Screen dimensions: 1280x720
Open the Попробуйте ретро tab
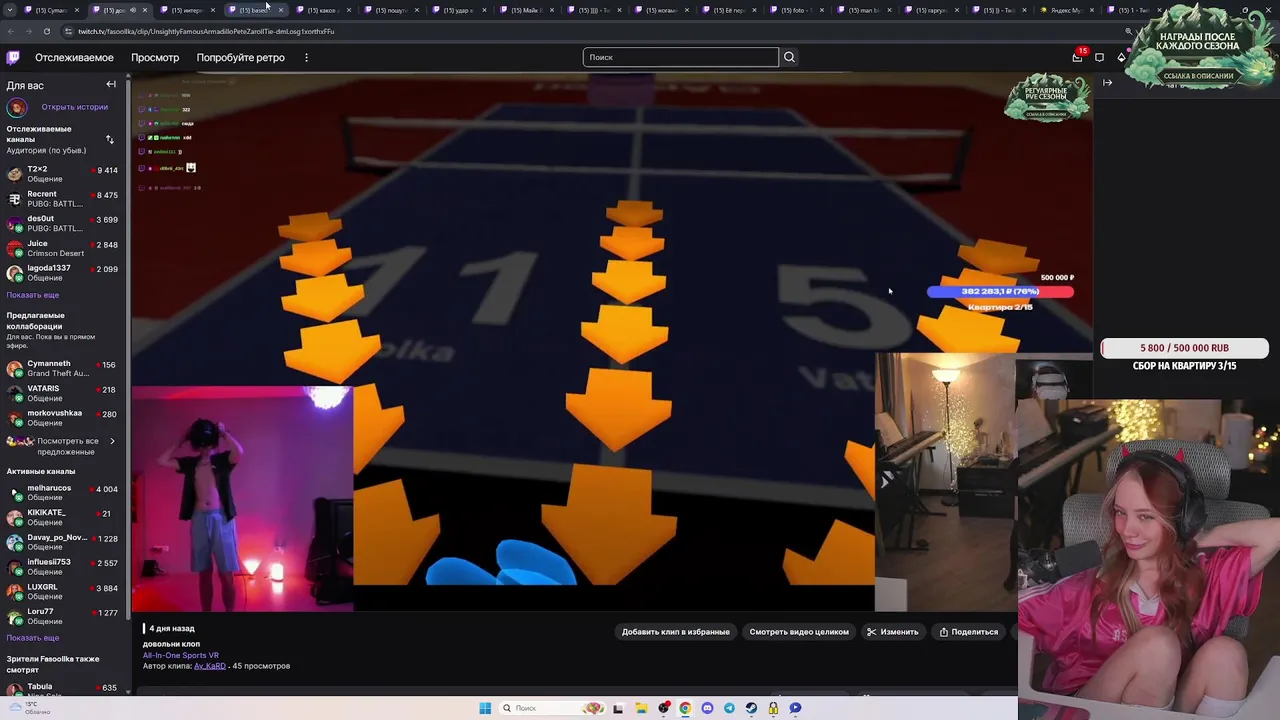pos(240,57)
